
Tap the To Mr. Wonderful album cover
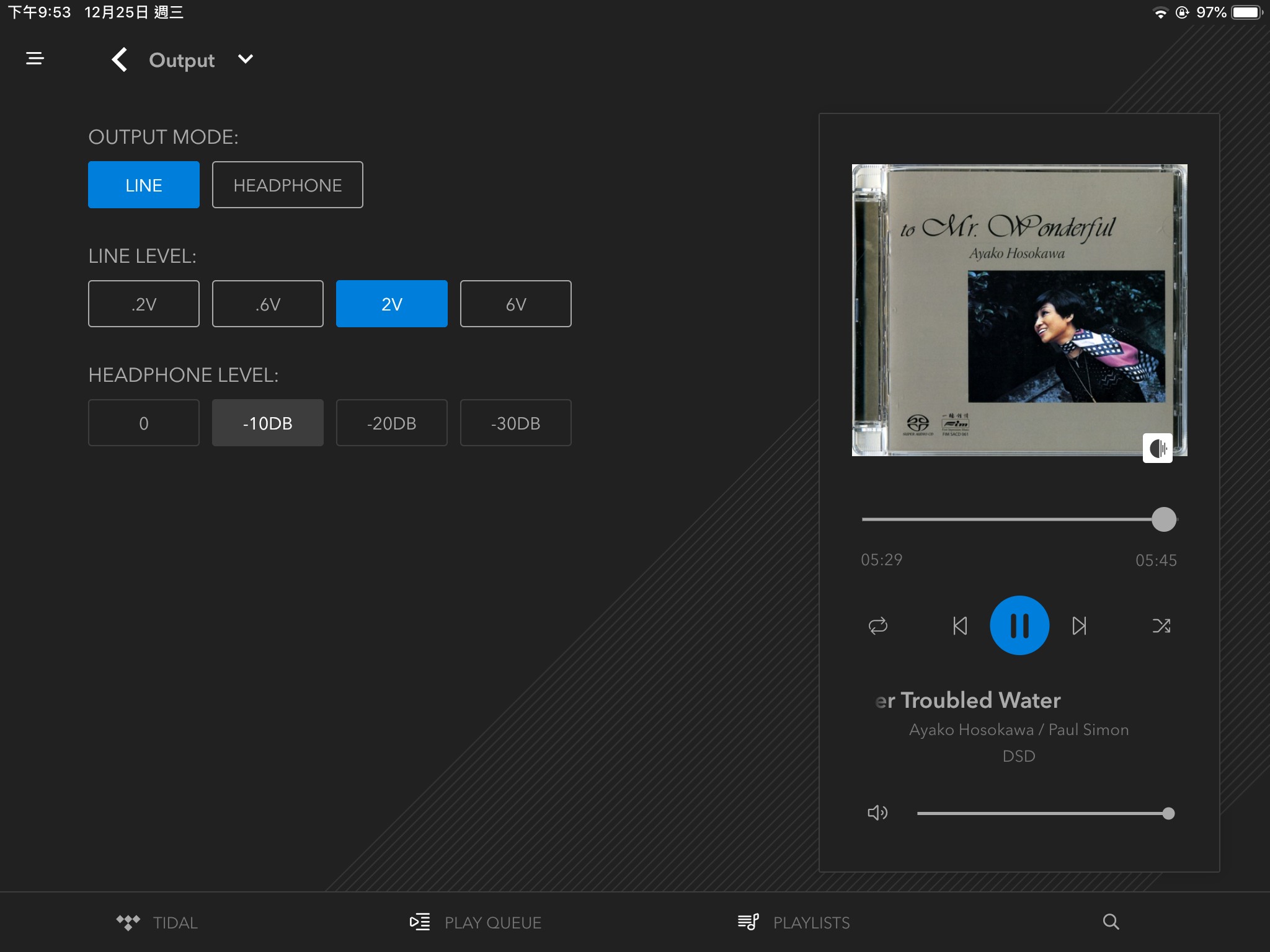(1019, 310)
